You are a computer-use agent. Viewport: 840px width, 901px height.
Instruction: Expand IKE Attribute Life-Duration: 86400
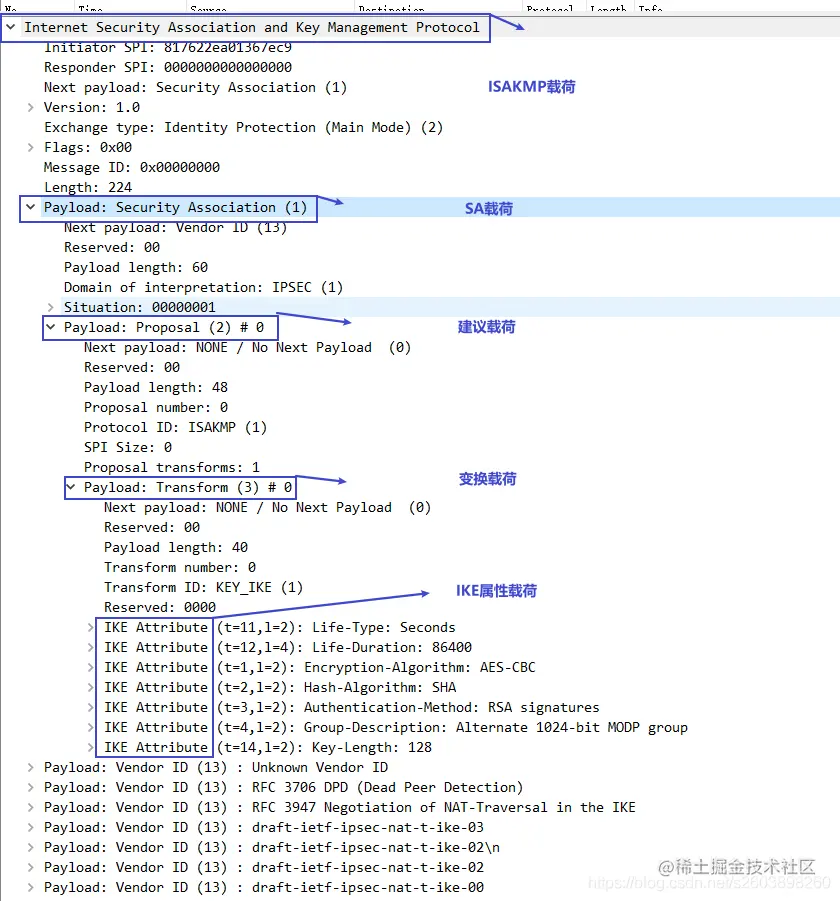tap(90, 648)
